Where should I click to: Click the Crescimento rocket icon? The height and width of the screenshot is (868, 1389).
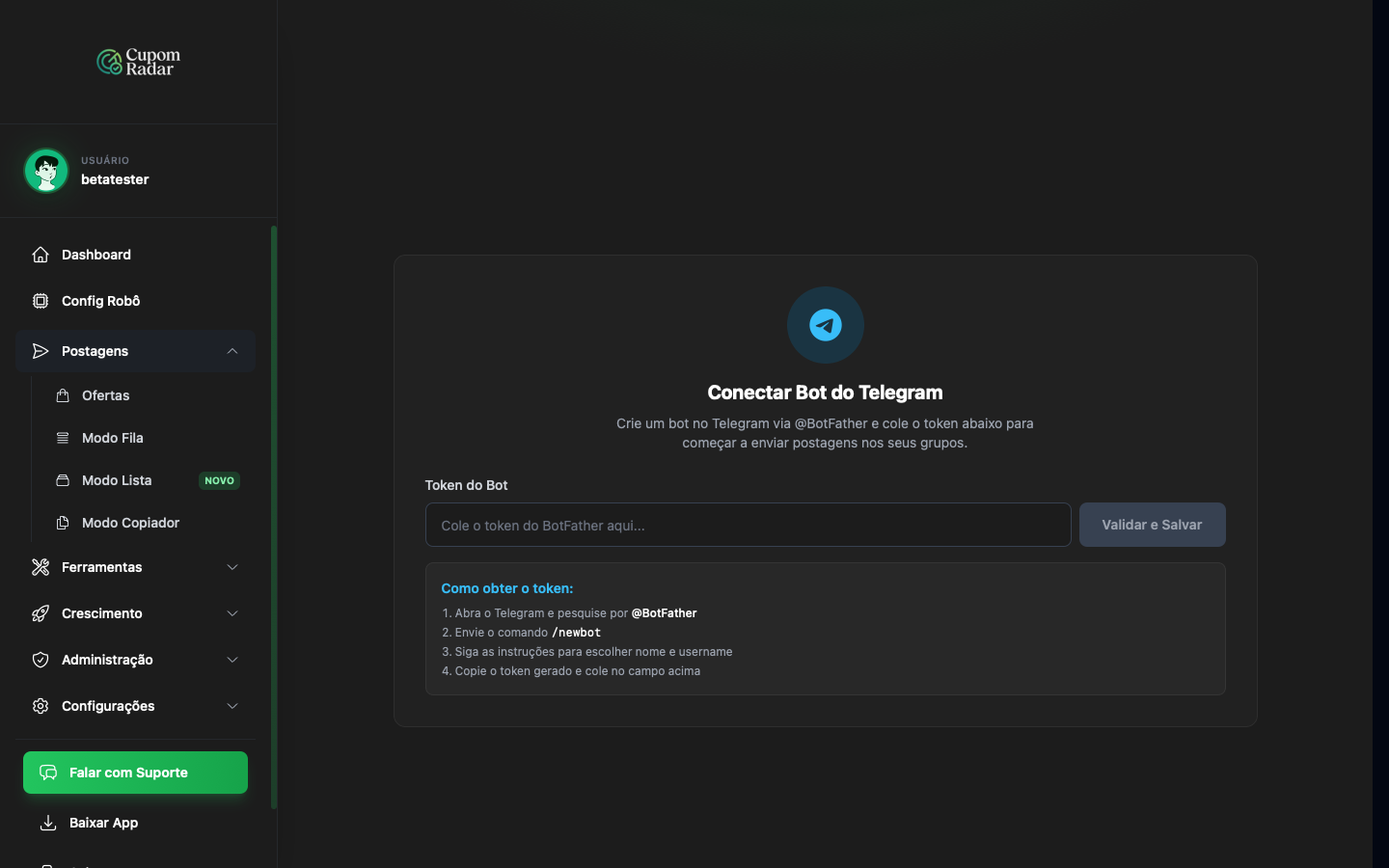click(x=41, y=613)
